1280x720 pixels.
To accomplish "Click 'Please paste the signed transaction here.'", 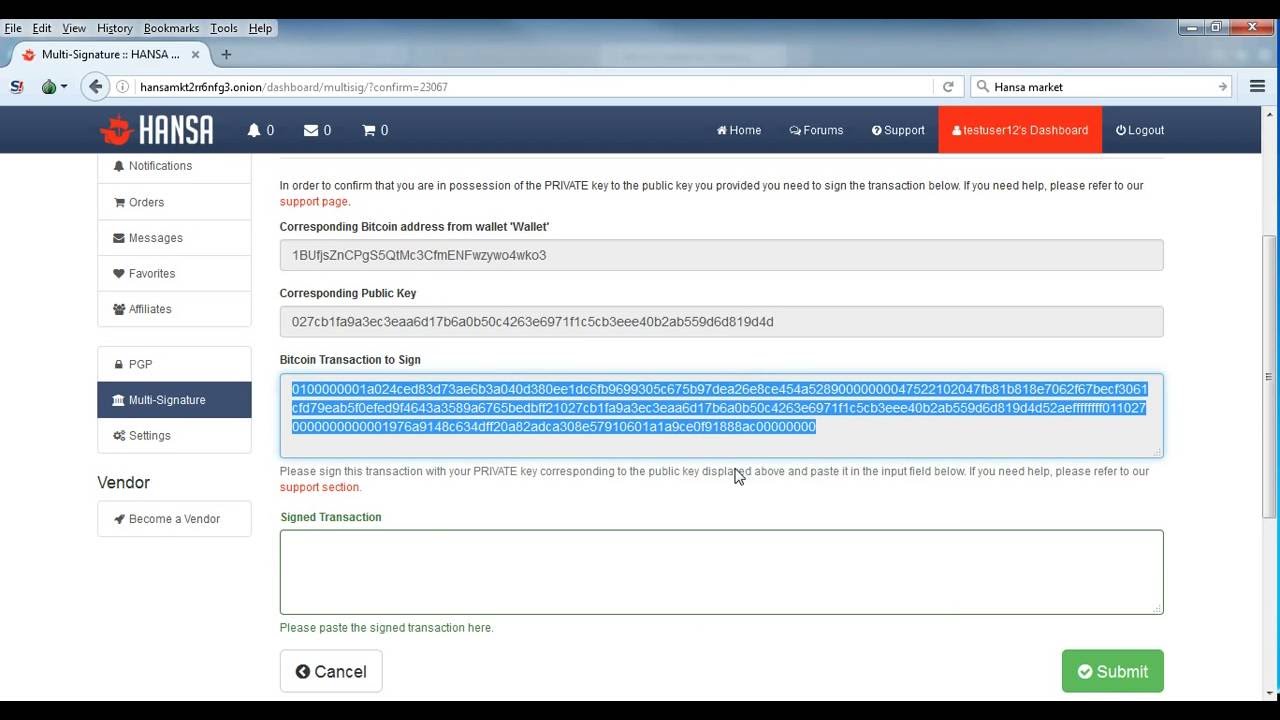I will (x=387, y=628).
